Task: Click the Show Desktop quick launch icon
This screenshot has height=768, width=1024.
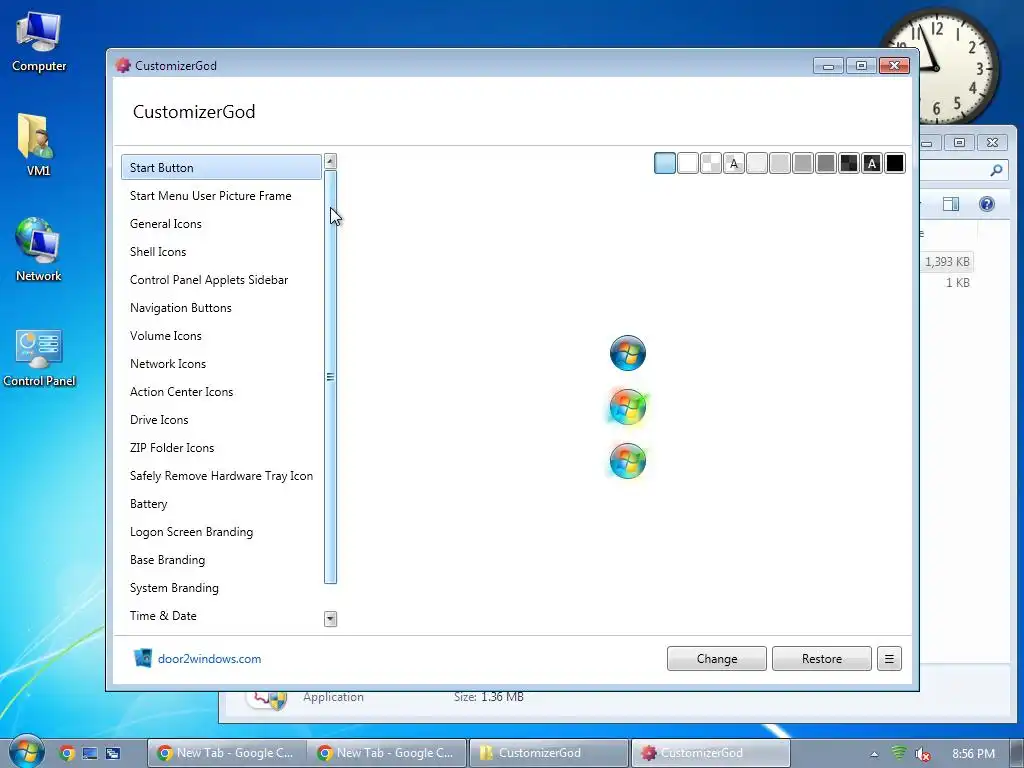Action: pos(89,753)
